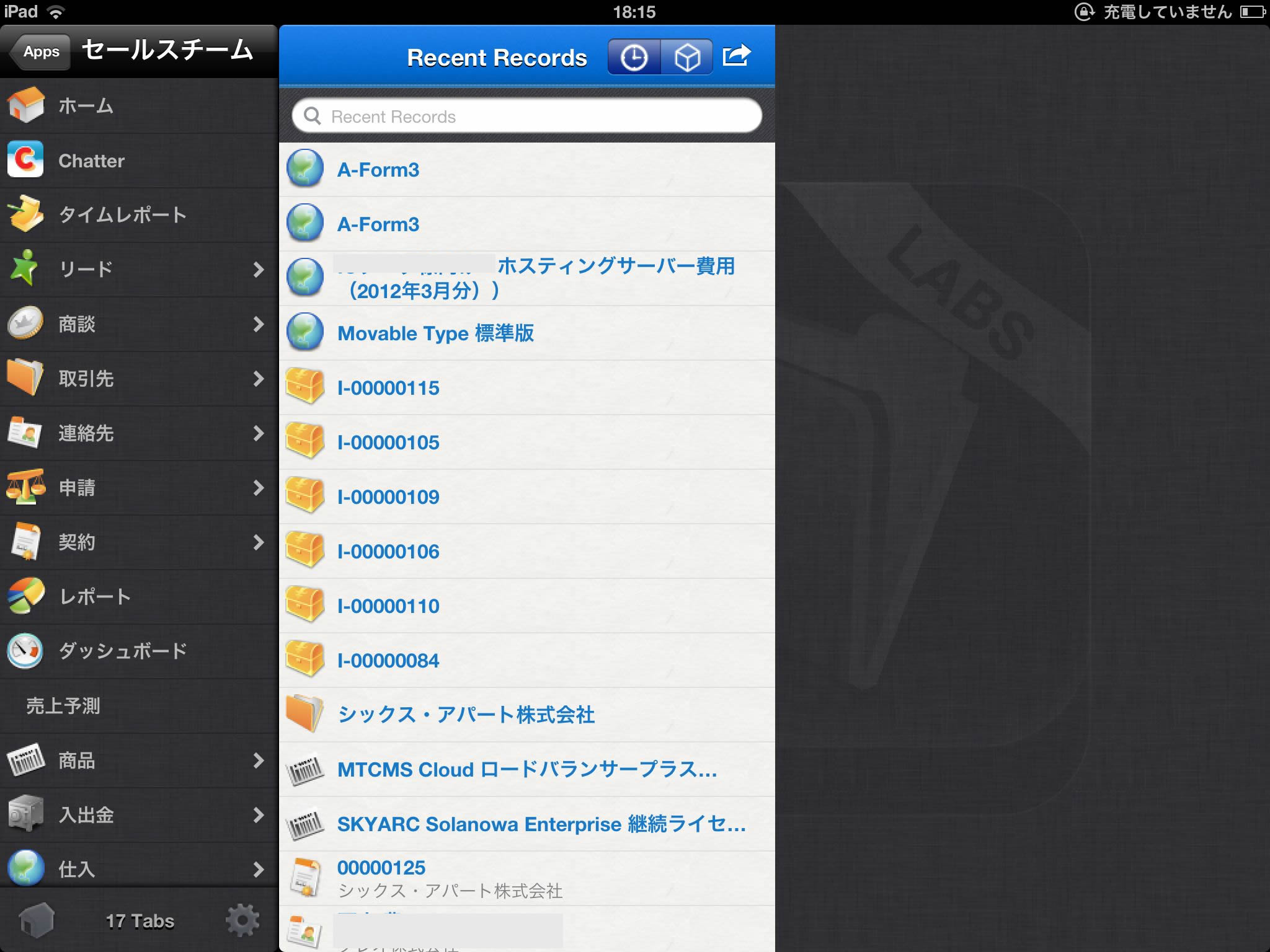Tap the 18:15 clock in status bar
1270x952 pixels.
[634, 12]
